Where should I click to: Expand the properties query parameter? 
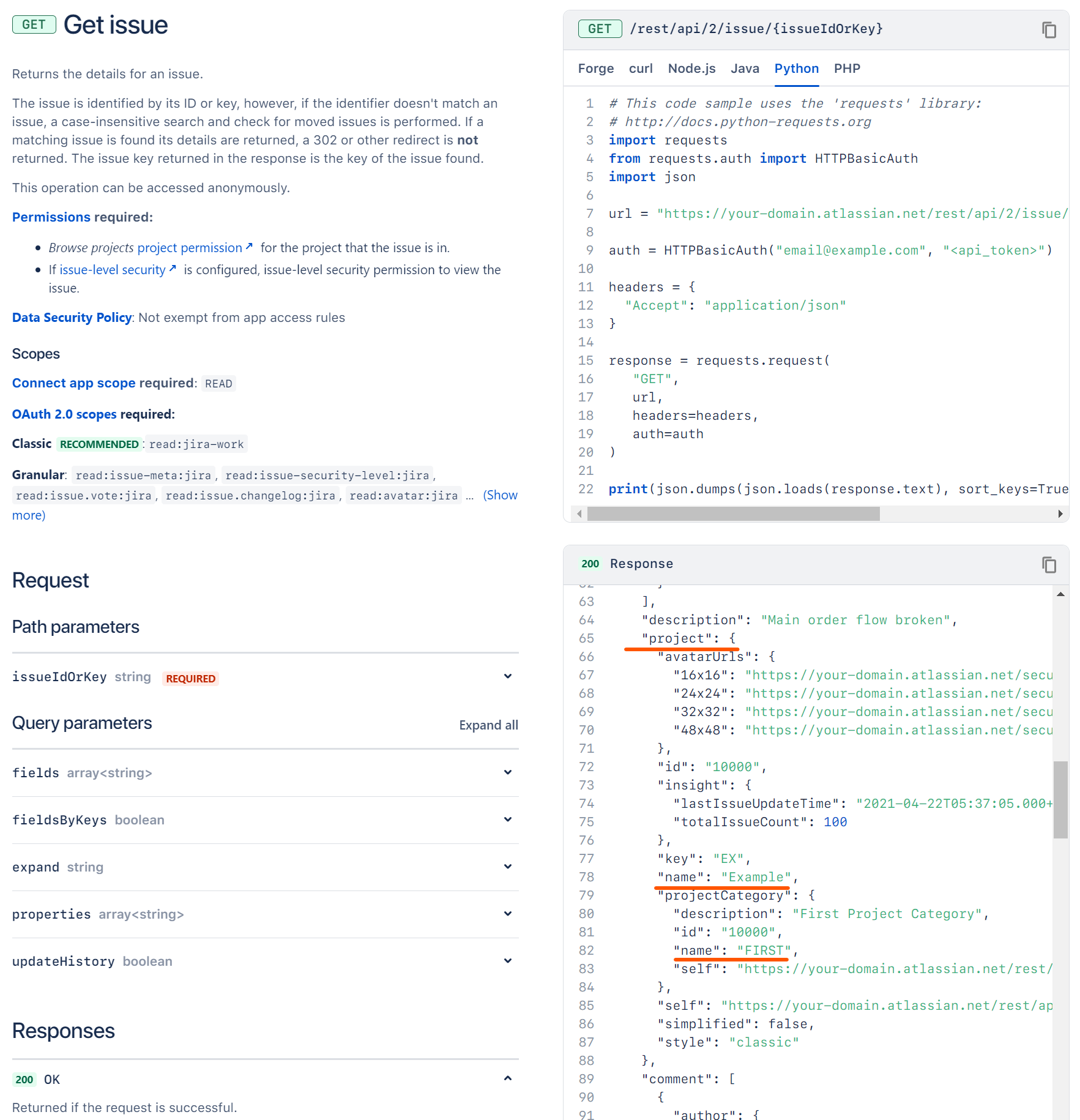[508, 914]
